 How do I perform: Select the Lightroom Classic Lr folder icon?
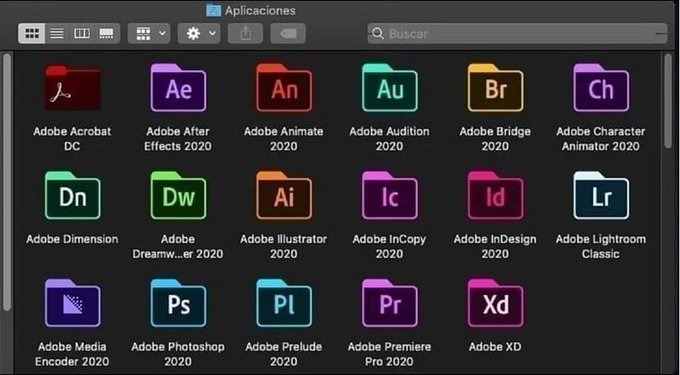click(x=601, y=196)
